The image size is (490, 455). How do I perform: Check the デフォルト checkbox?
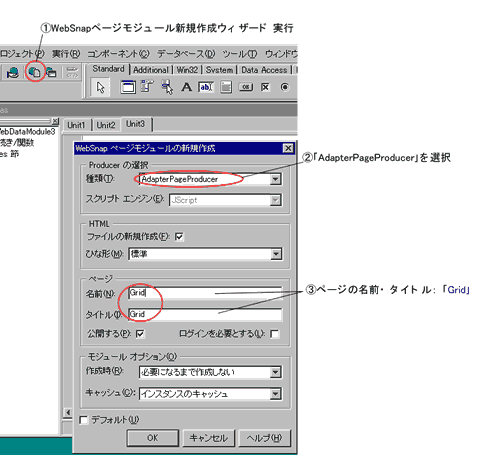pos(84,420)
